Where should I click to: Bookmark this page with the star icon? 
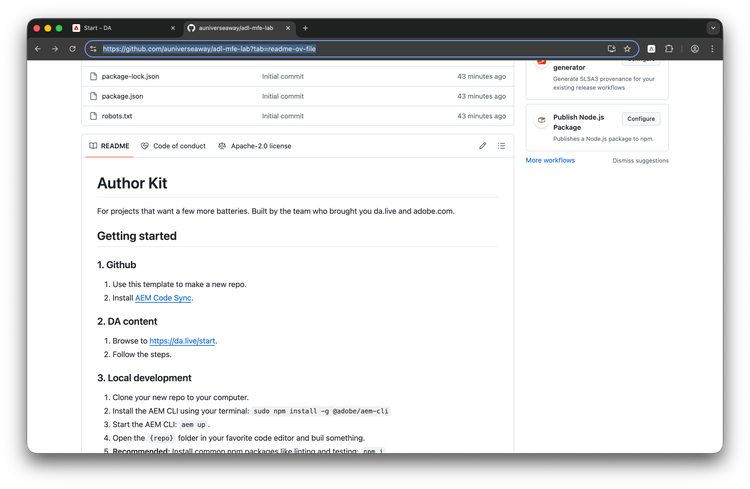coord(627,48)
